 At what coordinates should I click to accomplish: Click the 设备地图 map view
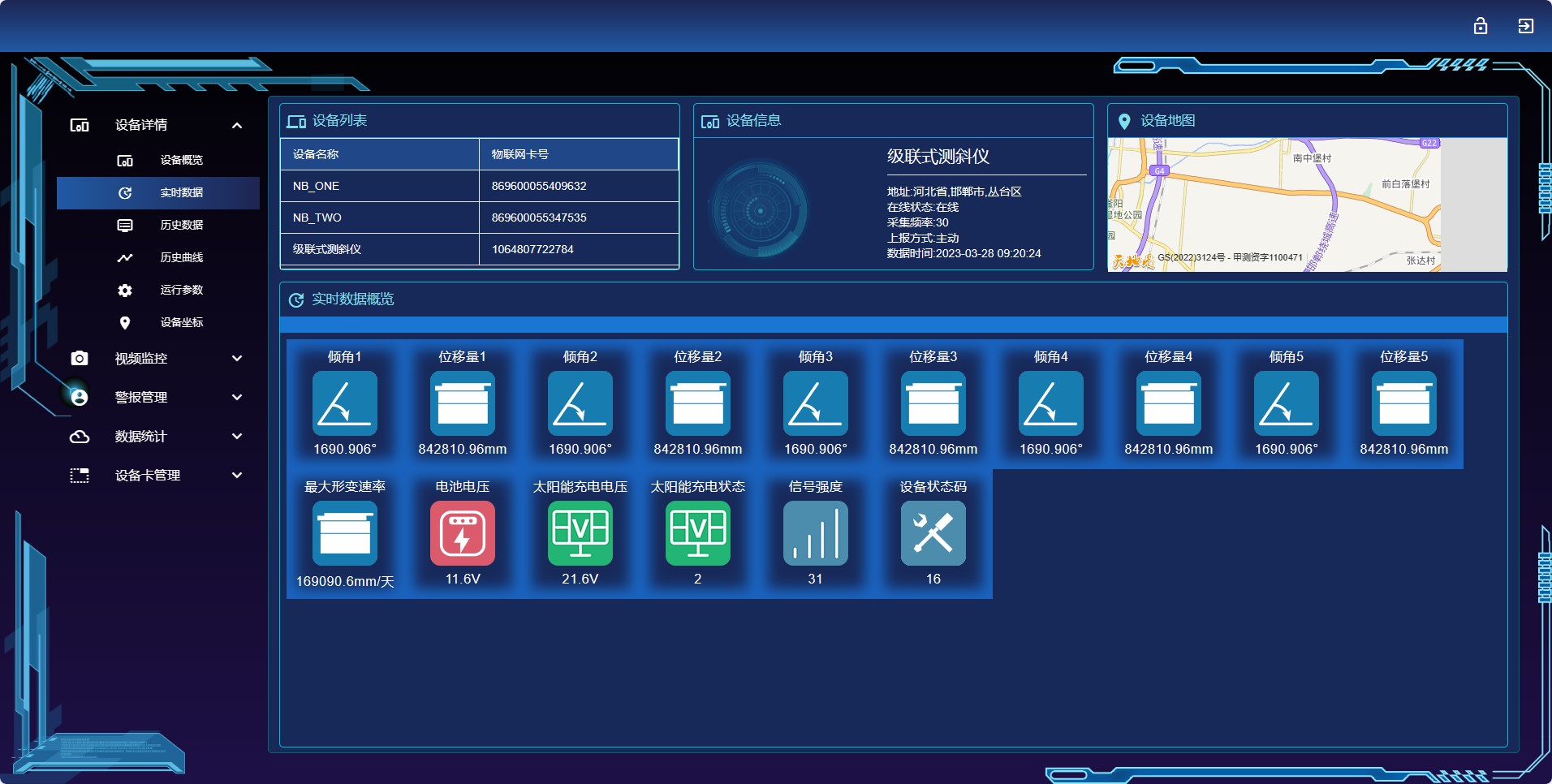(1307, 205)
